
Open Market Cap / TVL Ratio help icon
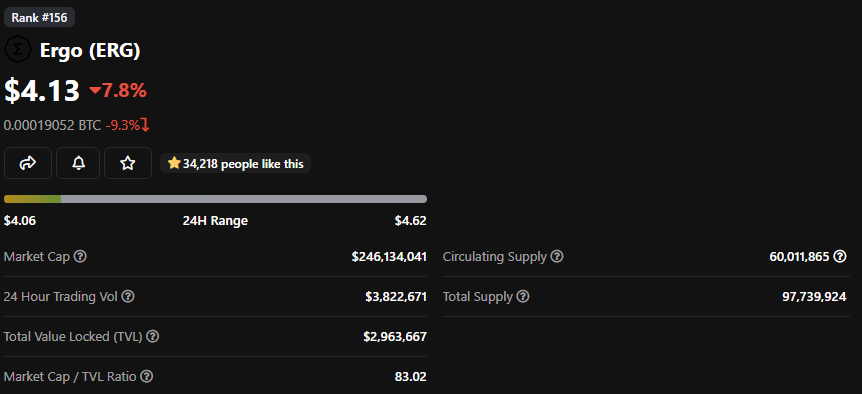point(146,376)
